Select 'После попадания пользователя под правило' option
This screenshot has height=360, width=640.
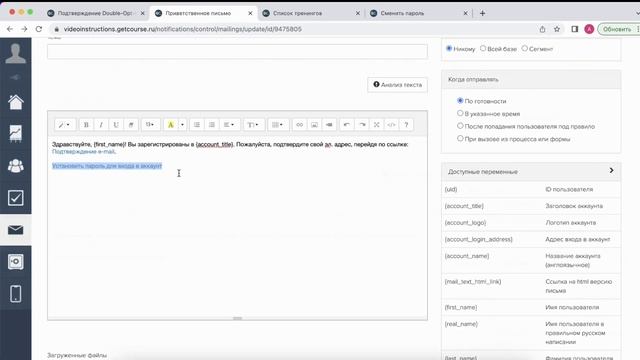[460, 126]
